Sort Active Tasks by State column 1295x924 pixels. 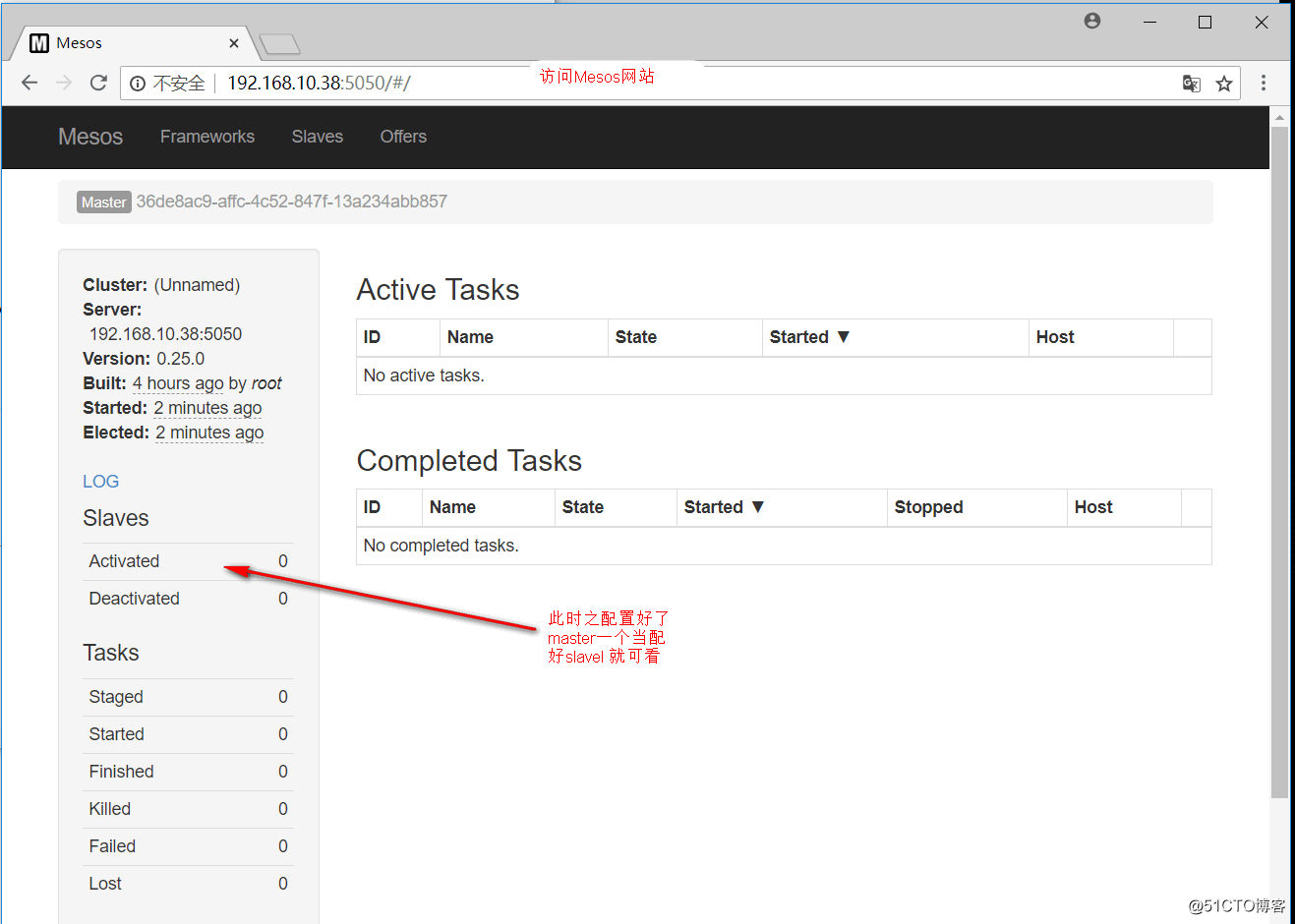tap(684, 337)
